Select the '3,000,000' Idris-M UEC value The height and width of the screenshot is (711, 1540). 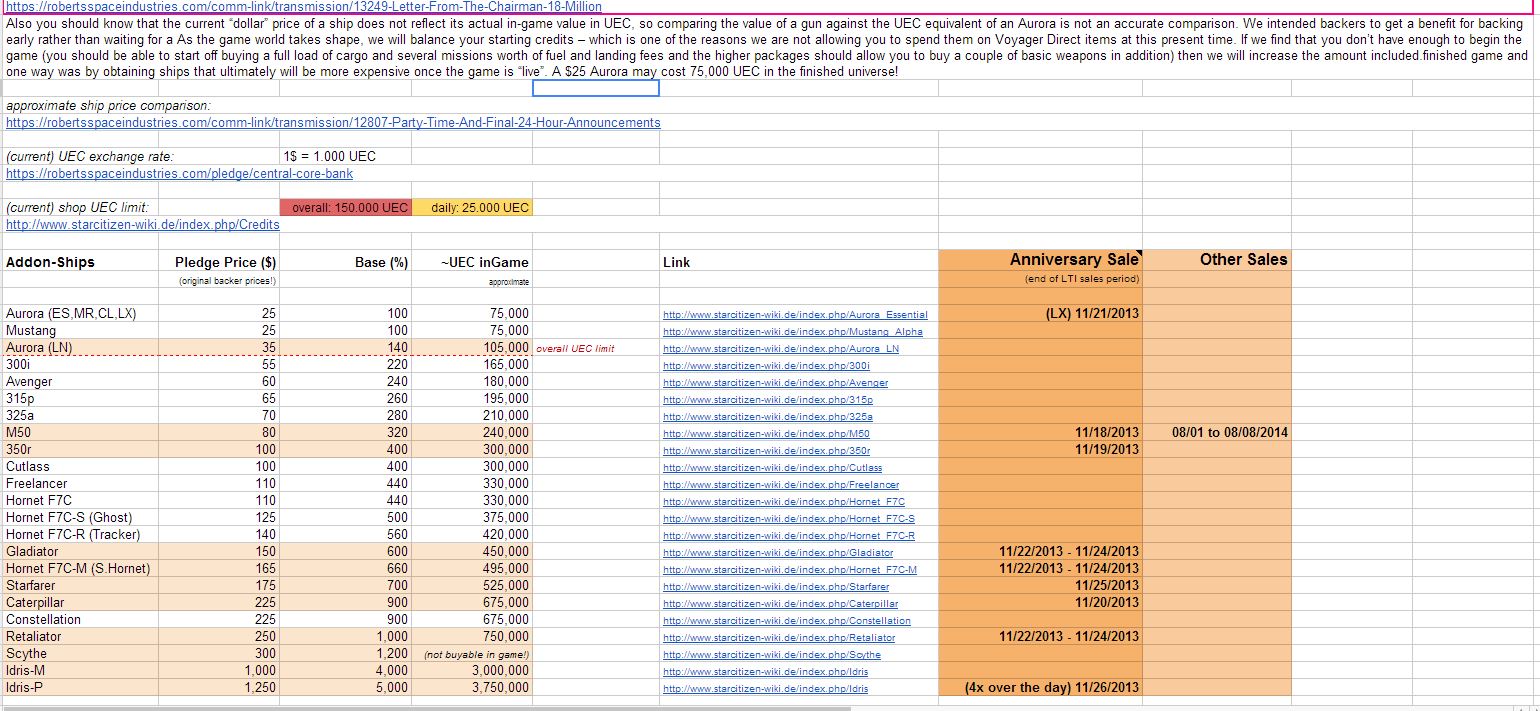tap(500, 670)
